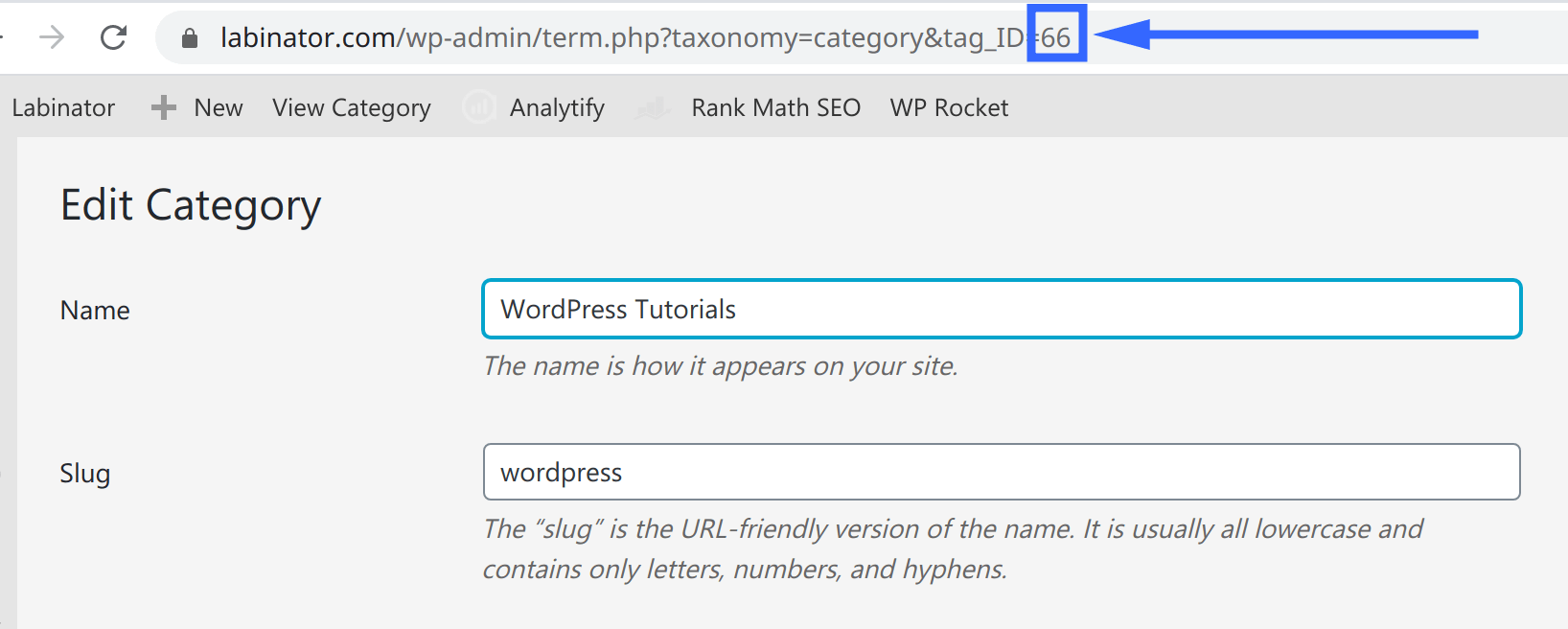
Task: Click the Rank Math SEO icon
Action: coord(653,107)
